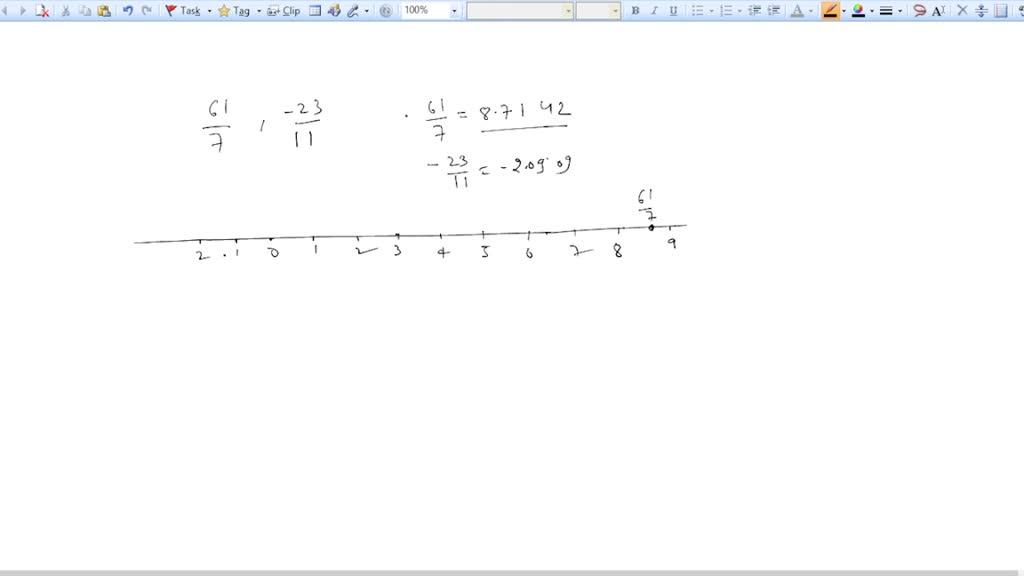Click the back navigation arrow
The height and width of the screenshot is (576, 1024).
pyautogui.click(x=4, y=12)
